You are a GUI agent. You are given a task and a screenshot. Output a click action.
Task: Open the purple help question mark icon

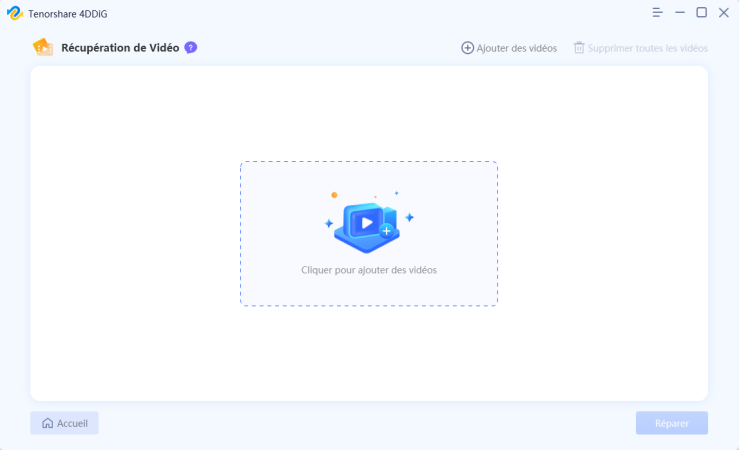point(190,48)
